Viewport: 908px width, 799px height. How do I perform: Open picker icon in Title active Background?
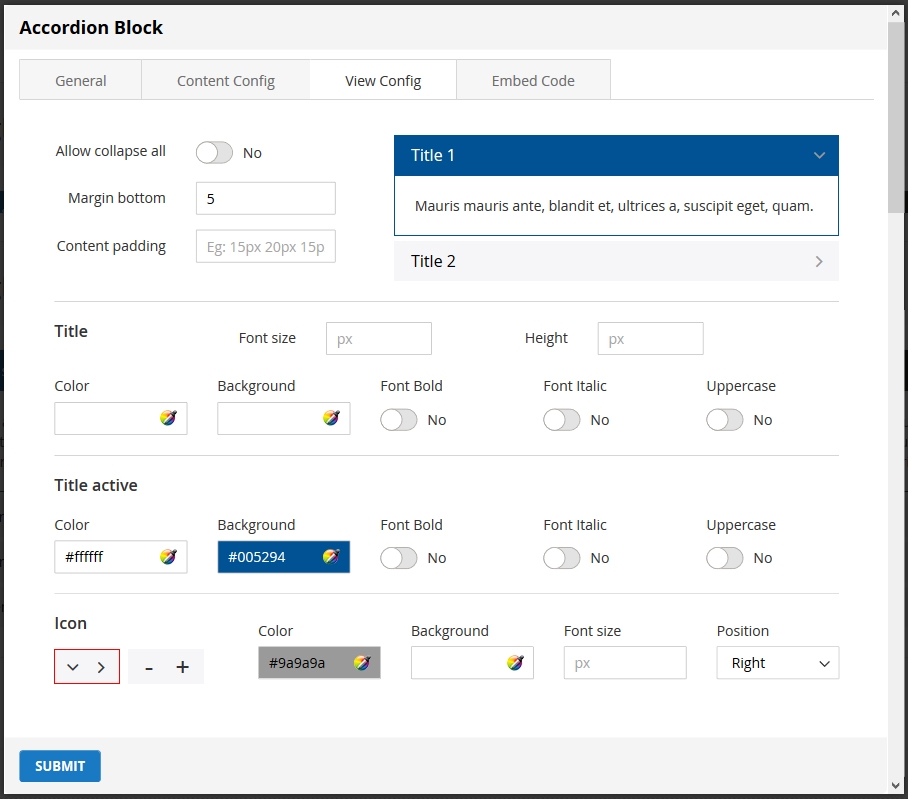click(x=331, y=557)
